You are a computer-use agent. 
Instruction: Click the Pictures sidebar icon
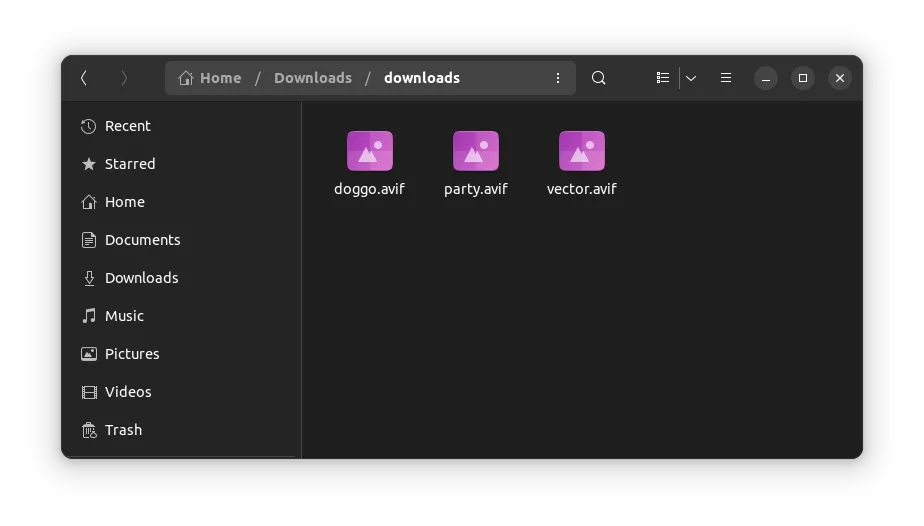click(x=89, y=354)
